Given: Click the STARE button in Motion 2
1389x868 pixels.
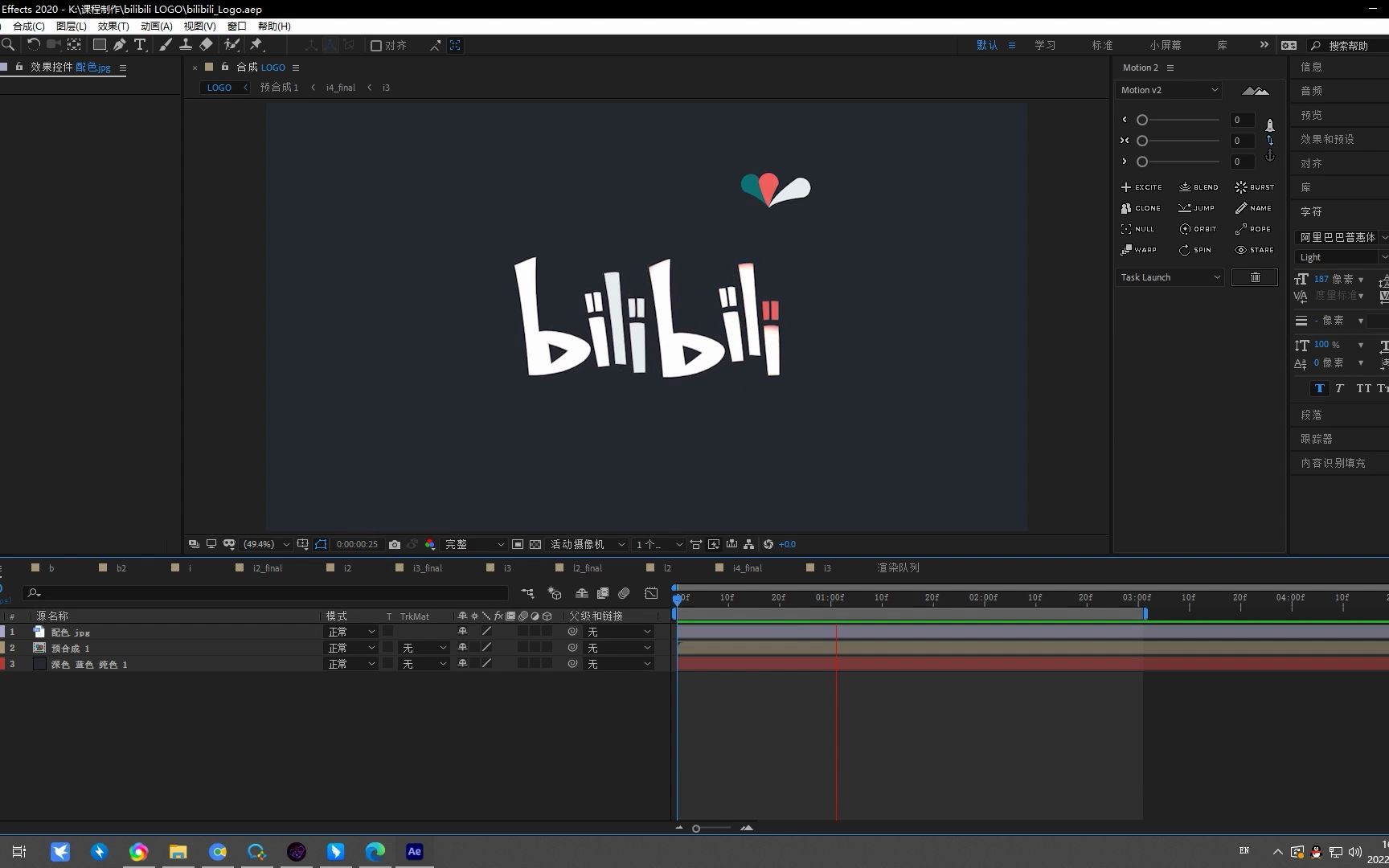Looking at the screenshot, I should 1255,250.
